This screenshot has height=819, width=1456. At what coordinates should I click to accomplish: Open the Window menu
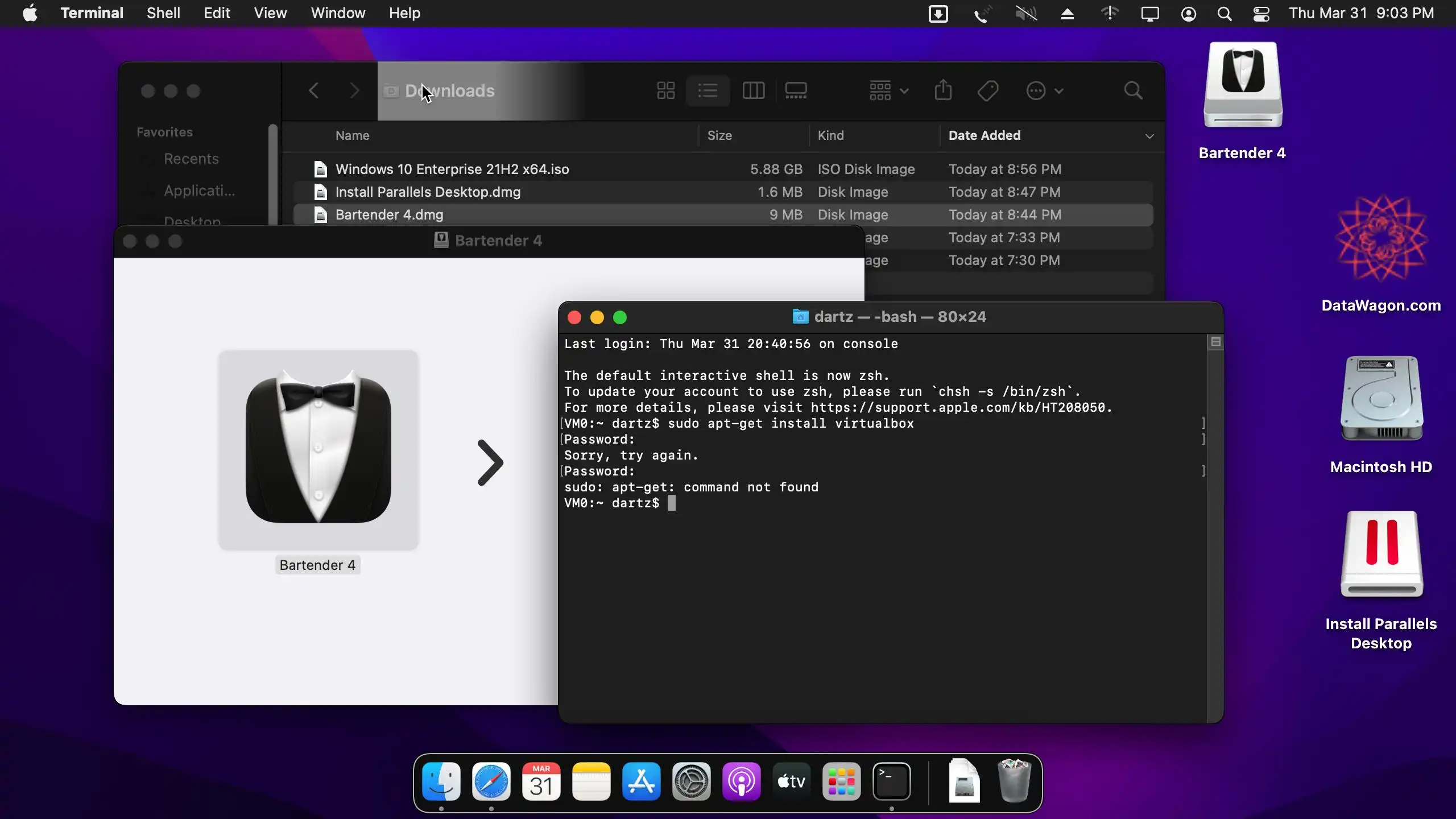tap(338, 13)
